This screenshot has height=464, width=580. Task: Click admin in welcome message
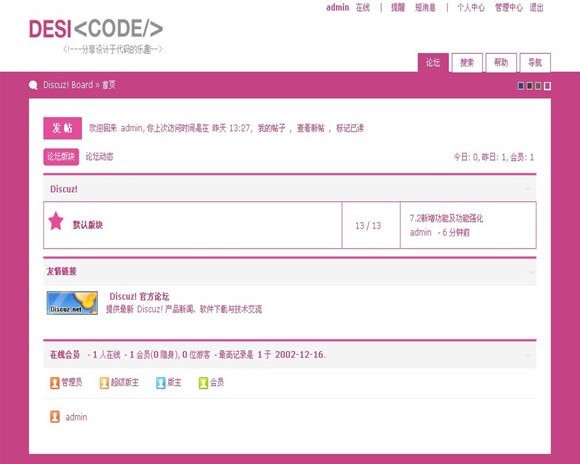pyautogui.click(x=132, y=128)
